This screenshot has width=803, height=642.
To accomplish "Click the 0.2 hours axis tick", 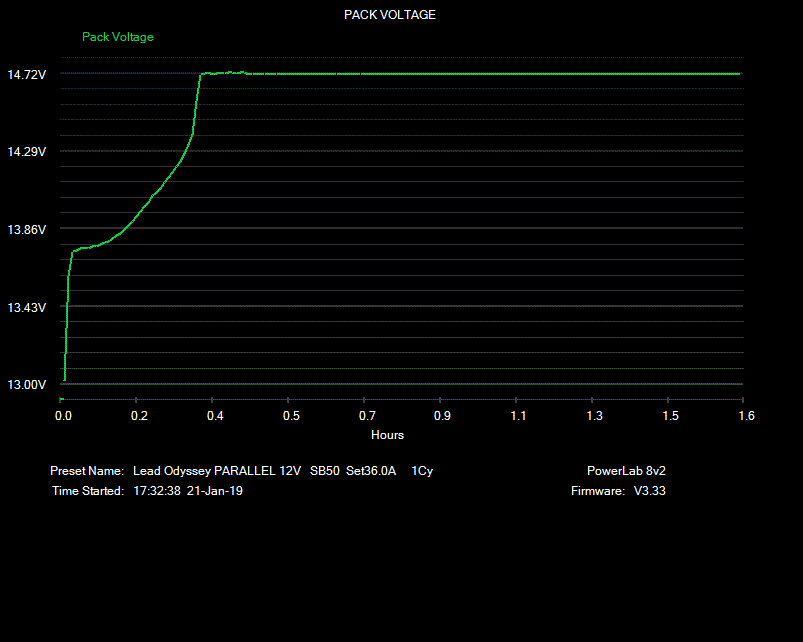I will point(139,416).
